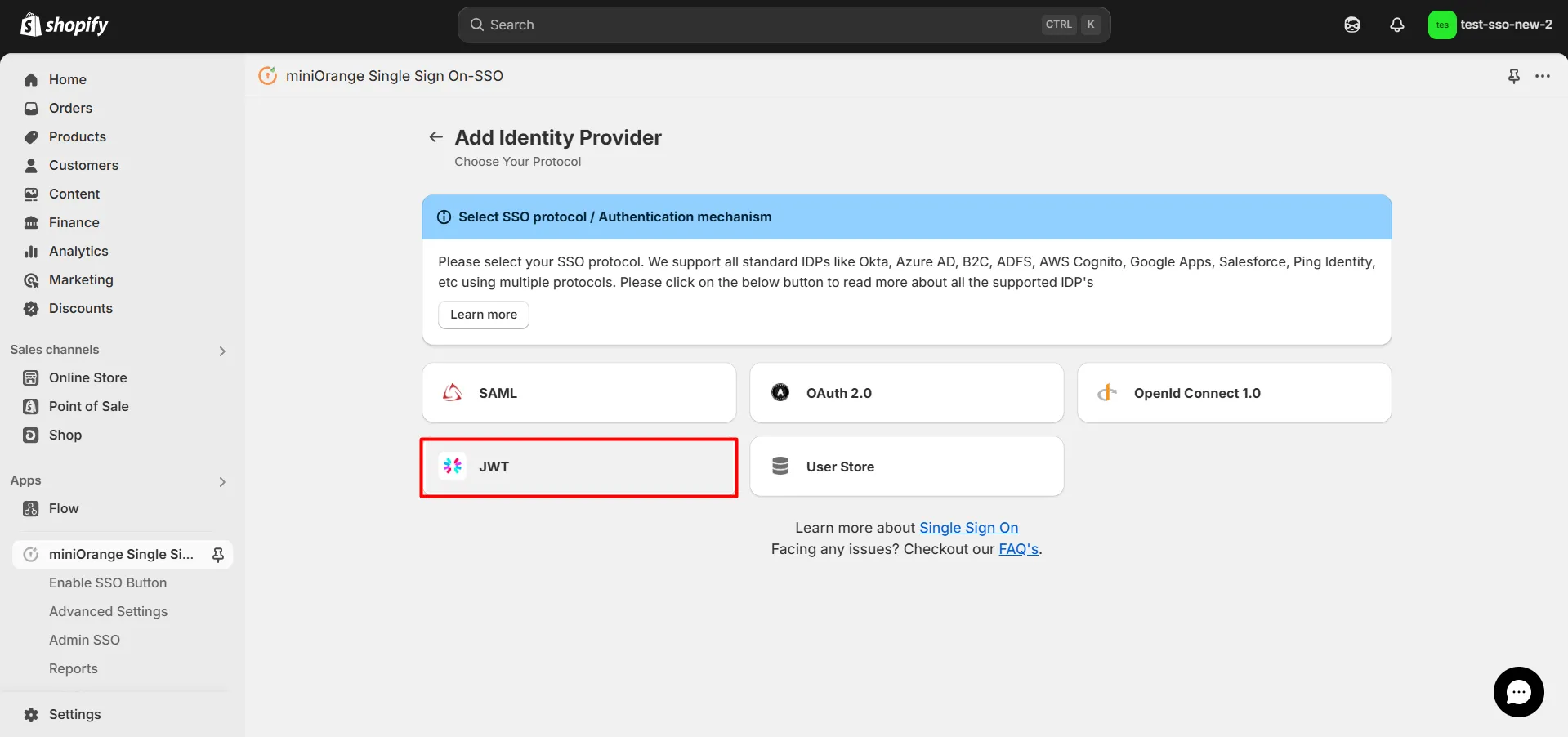This screenshot has width=1568, height=737.
Task: Click the Finance bank icon
Action: [x=31, y=222]
